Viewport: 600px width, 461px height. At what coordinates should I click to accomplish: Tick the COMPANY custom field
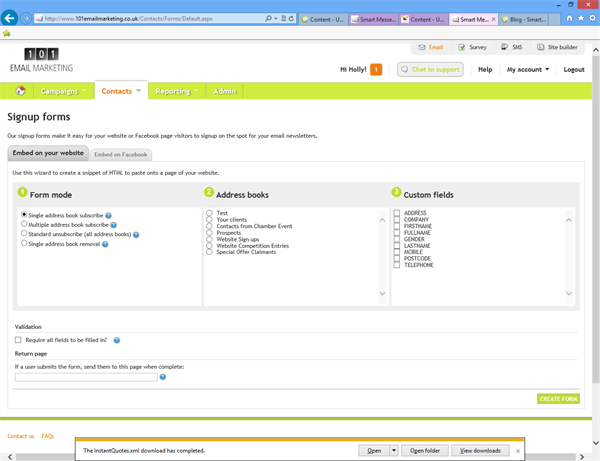[397, 219]
